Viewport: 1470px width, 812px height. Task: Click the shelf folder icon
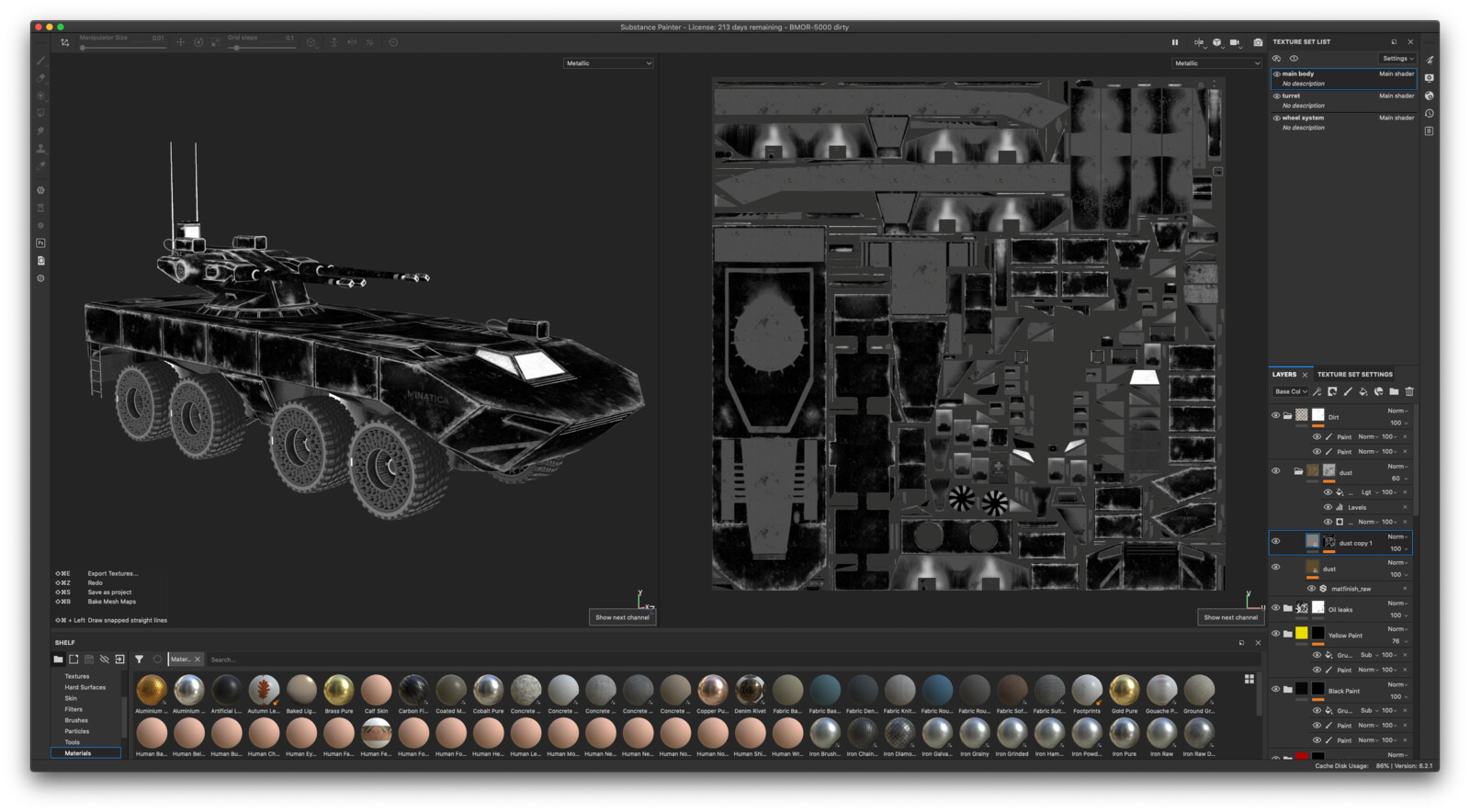tap(58, 660)
